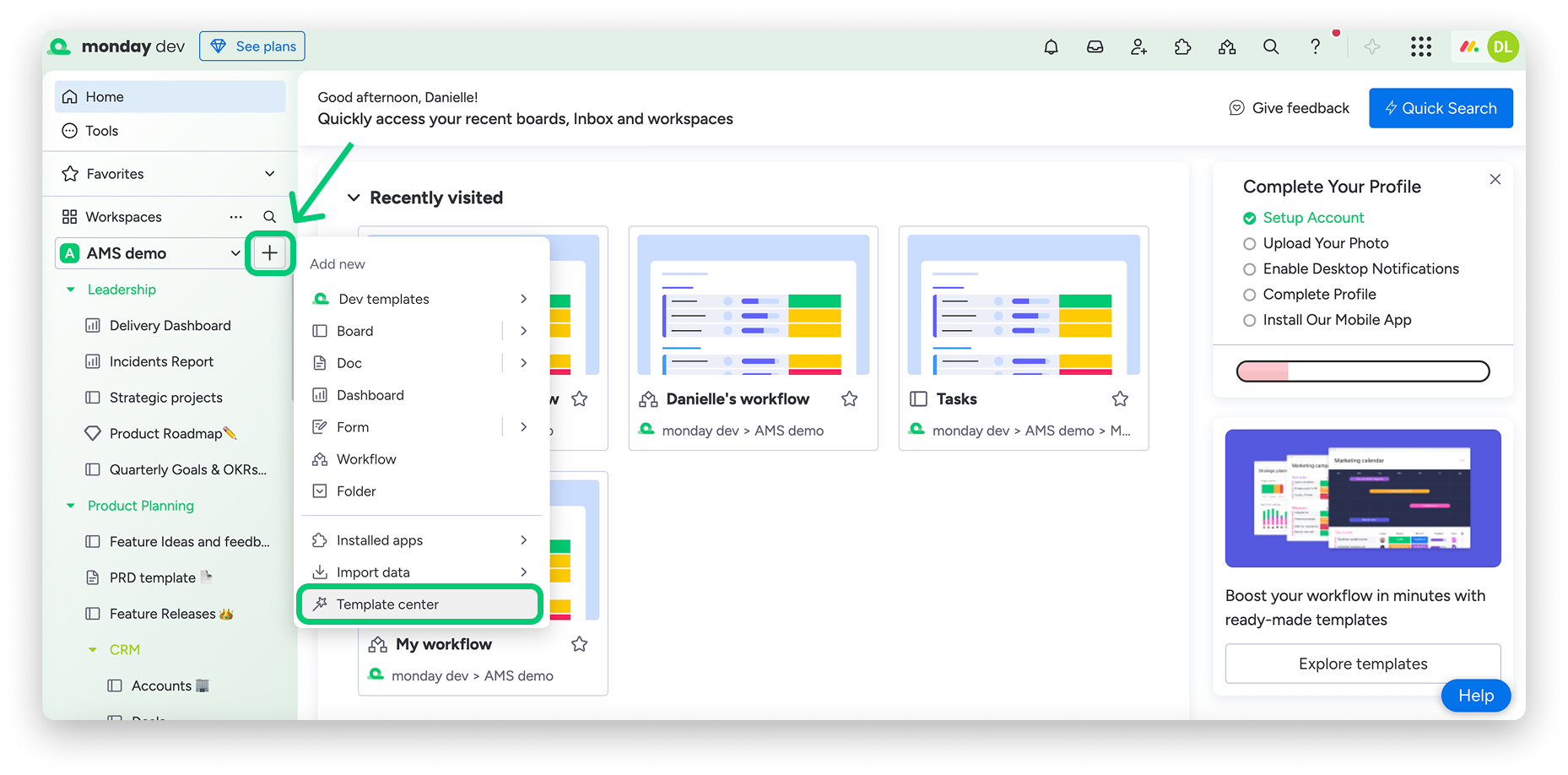
Task: Expand the Dev templates submenu arrow
Action: pyautogui.click(x=524, y=299)
